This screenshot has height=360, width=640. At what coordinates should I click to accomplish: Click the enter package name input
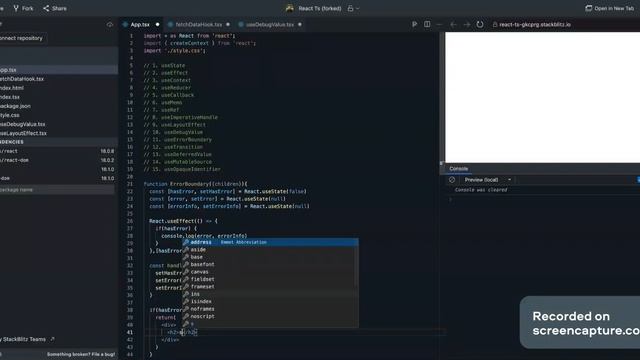tap(57, 190)
